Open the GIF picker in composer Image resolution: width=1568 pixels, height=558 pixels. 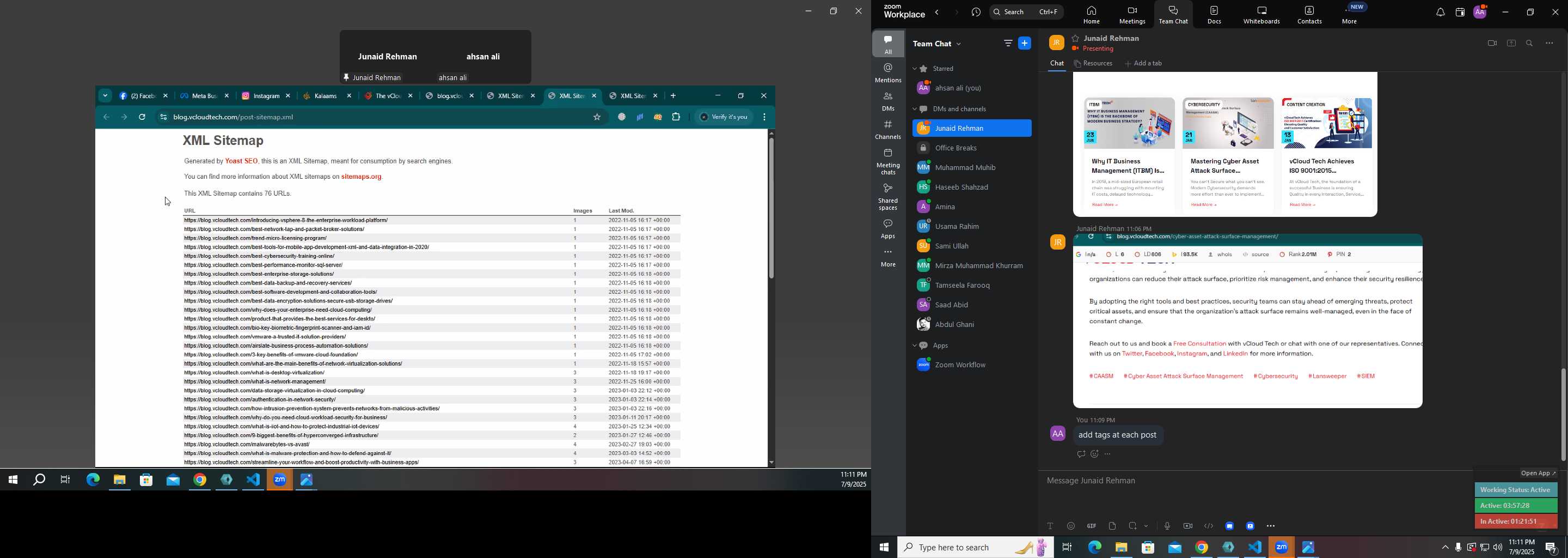1092,526
